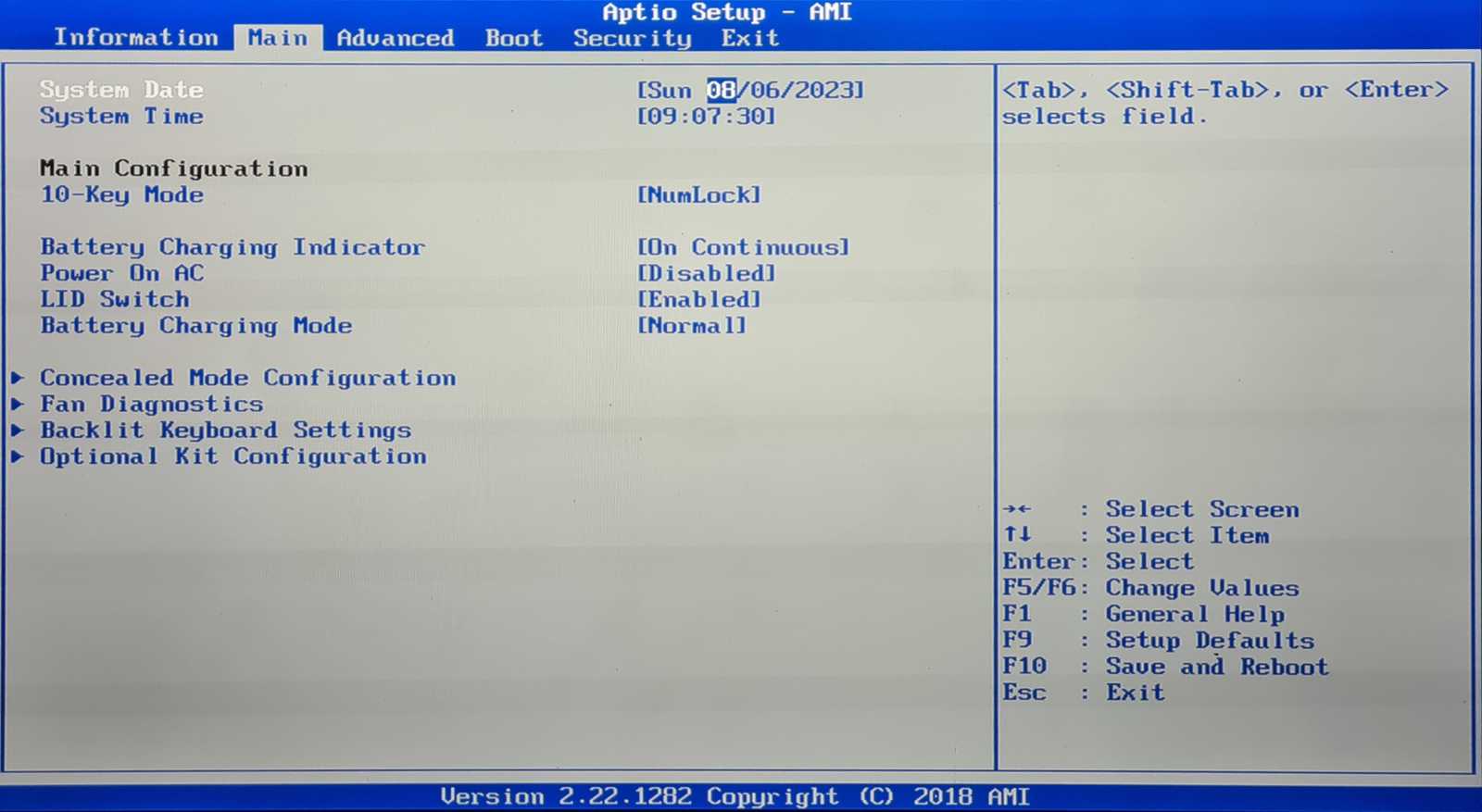Click the F5/F6 Change Values hint

(1151, 588)
